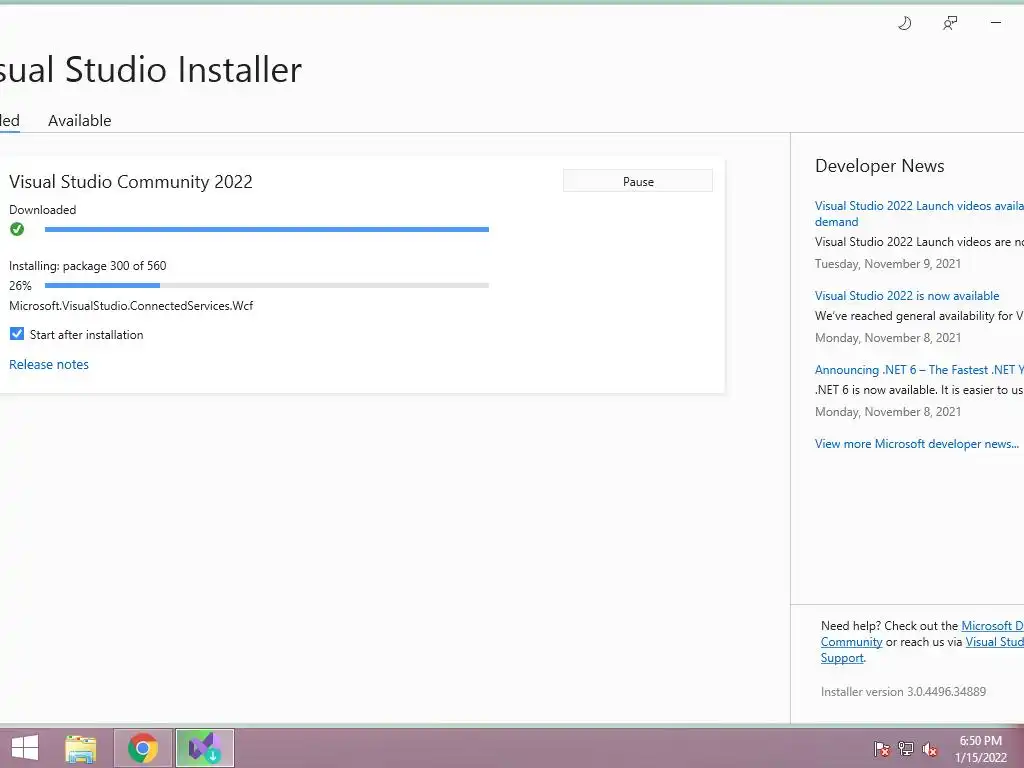Viewport: 1024px width, 768px height.
Task: Click the Developer News heading
Action: pos(880,166)
